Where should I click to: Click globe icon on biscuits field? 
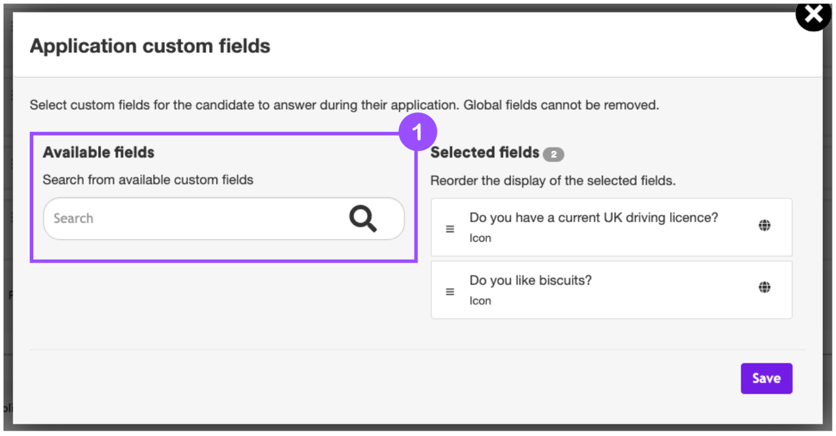point(764,287)
